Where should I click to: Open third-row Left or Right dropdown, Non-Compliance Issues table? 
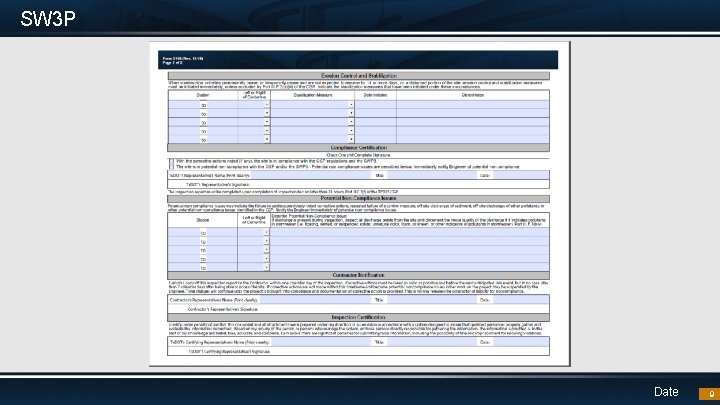(x=266, y=250)
